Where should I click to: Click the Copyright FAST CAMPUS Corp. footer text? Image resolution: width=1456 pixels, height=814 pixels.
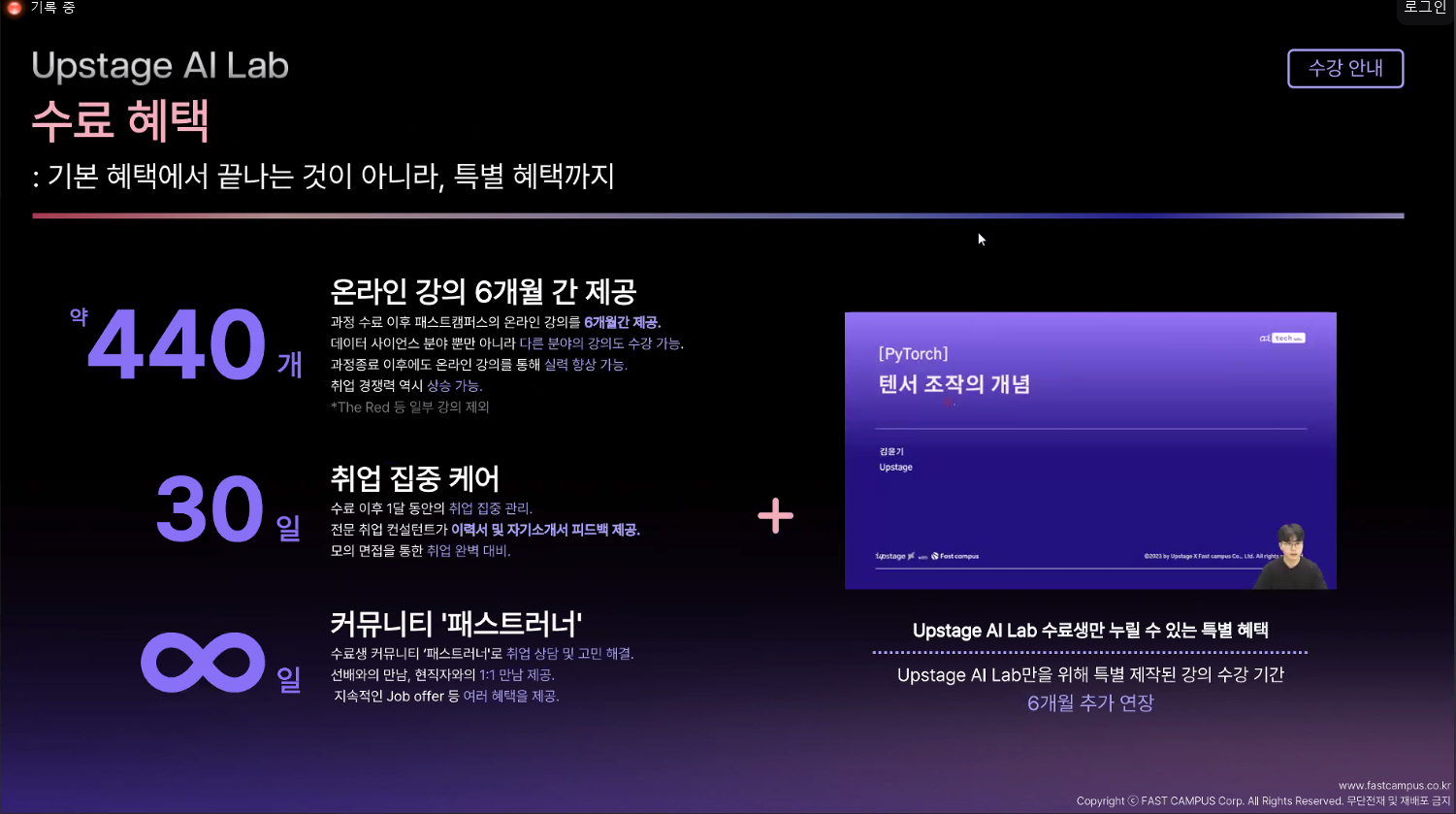click(1263, 801)
